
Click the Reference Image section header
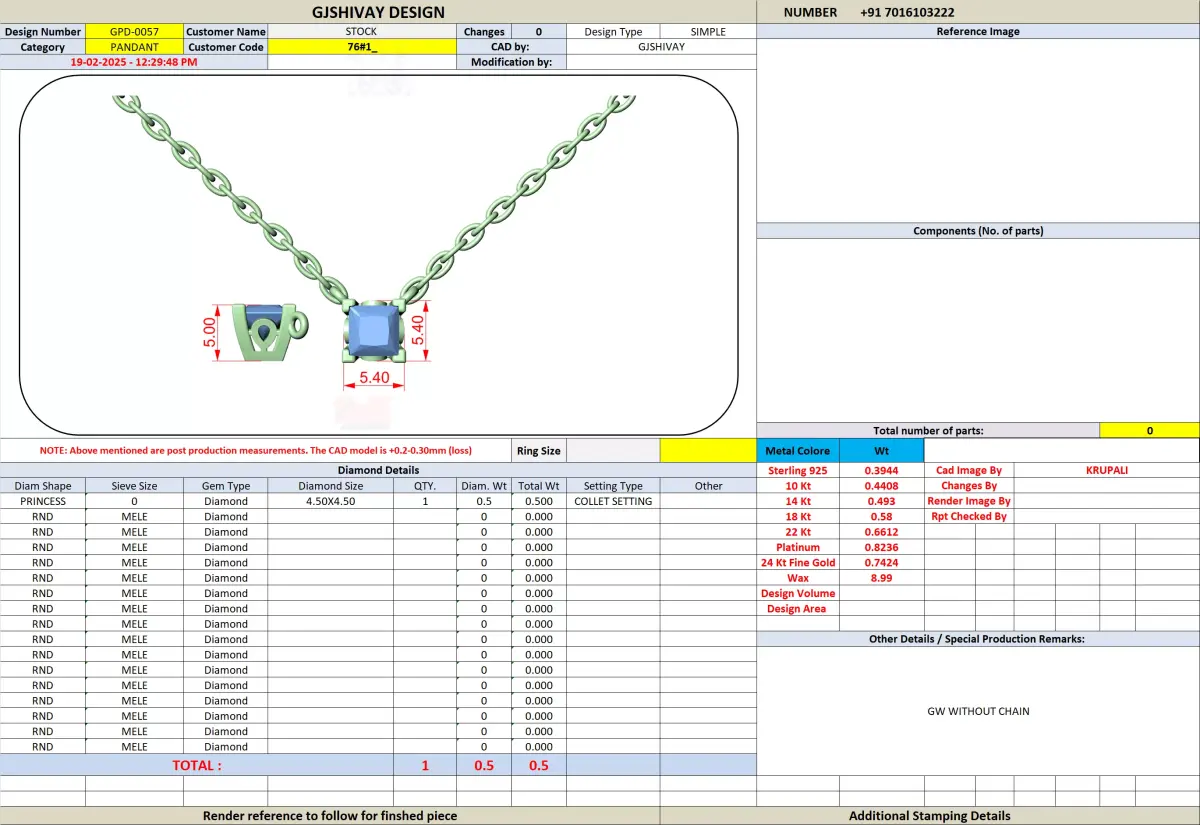[x=978, y=32]
